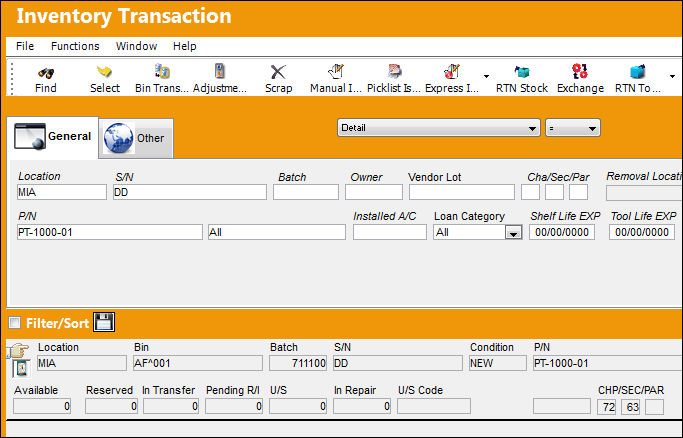Click the Bin value AF^001
Viewport: 683px width, 438px height.
198,363
